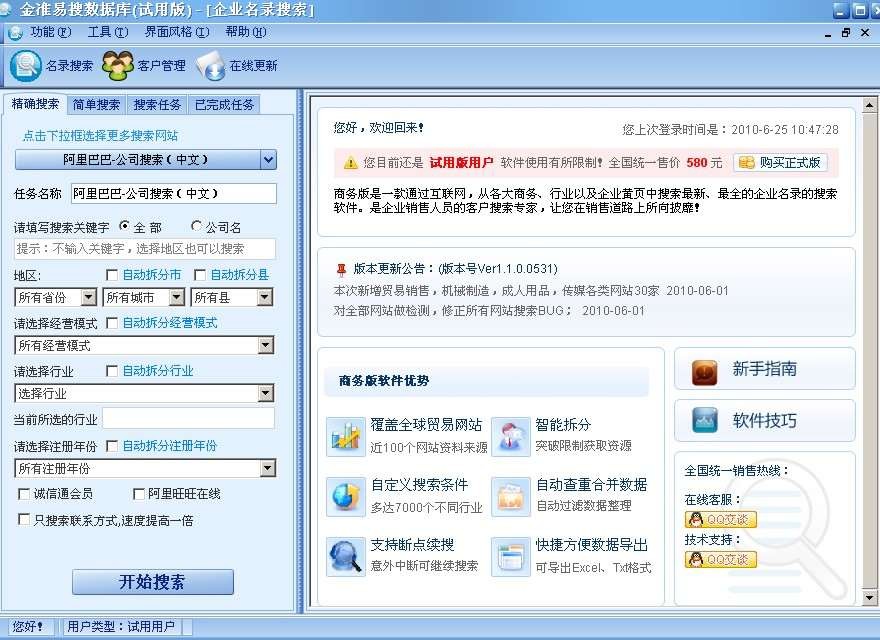The width and height of the screenshot is (880, 640).
Task: Focus search keyword input field
Action: (x=145, y=249)
